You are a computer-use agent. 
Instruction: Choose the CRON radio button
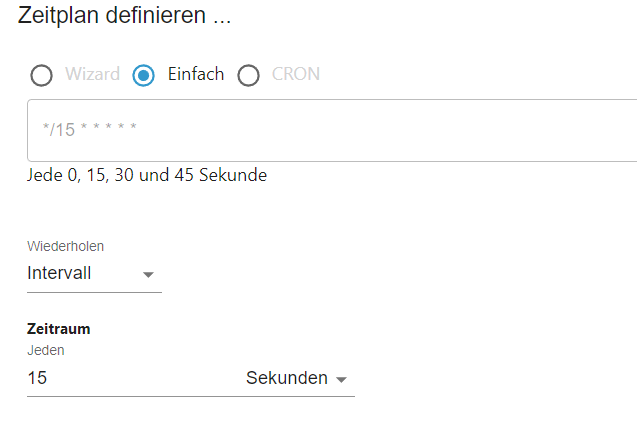[x=248, y=75]
